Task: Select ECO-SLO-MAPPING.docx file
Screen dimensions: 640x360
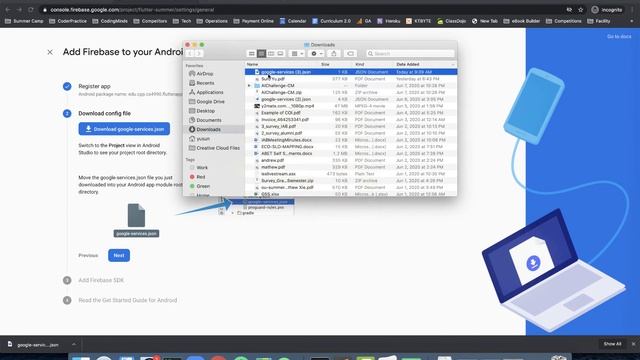Action: [351, 147]
